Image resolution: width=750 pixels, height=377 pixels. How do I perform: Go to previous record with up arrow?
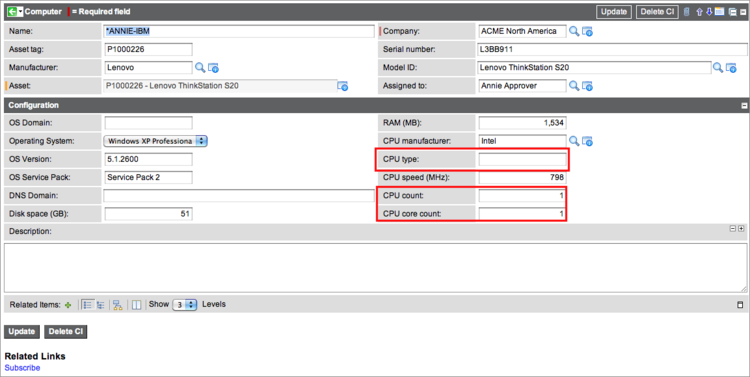click(x=699, y=12)
